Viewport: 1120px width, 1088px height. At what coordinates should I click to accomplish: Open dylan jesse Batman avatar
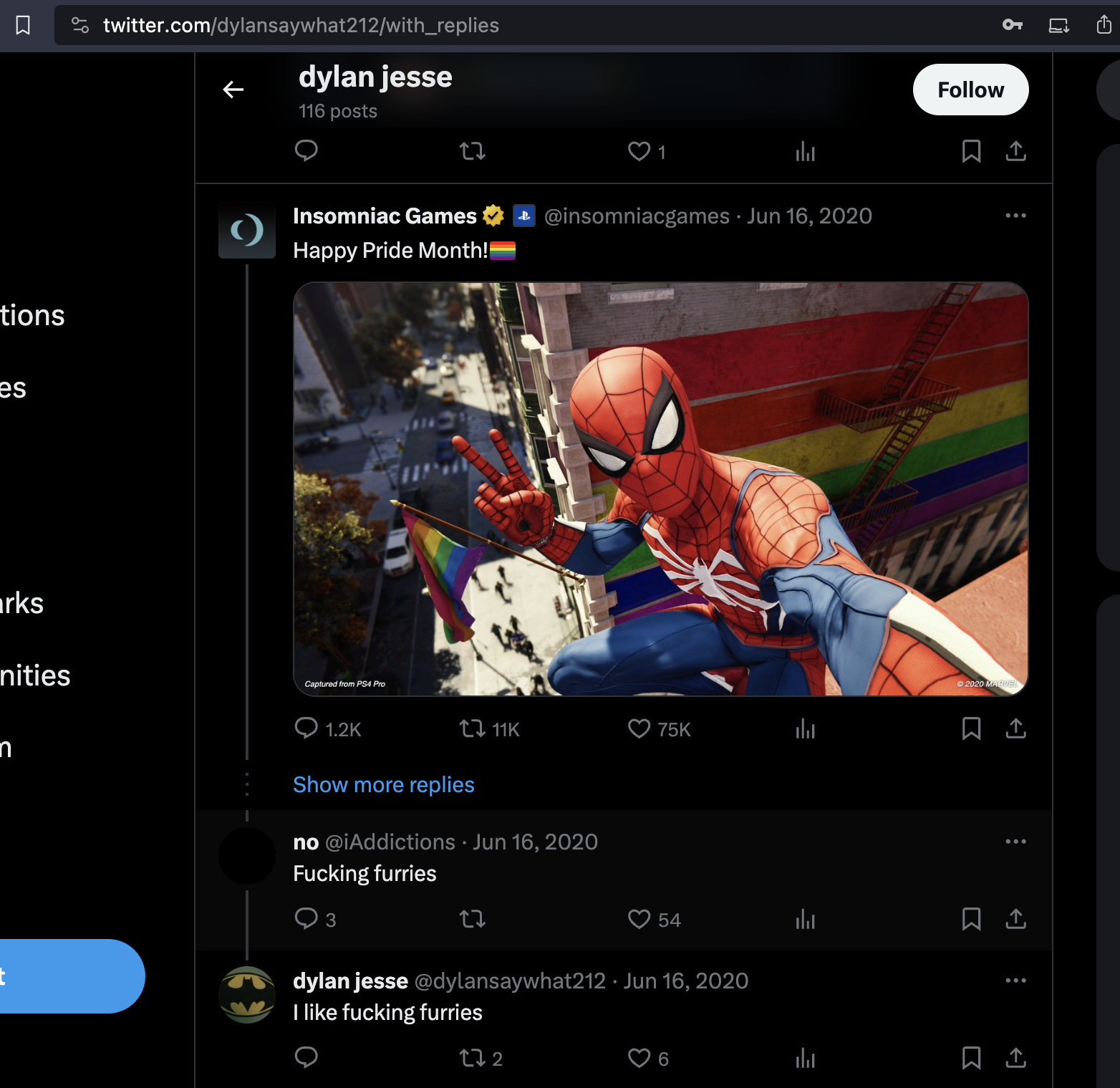(x=247, y=995)
